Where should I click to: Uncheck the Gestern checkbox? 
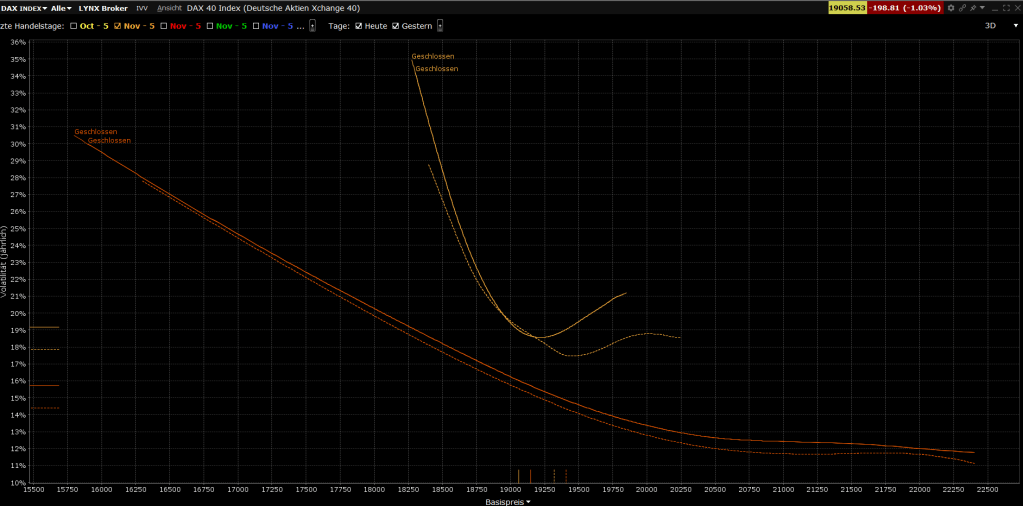[396, 25]
